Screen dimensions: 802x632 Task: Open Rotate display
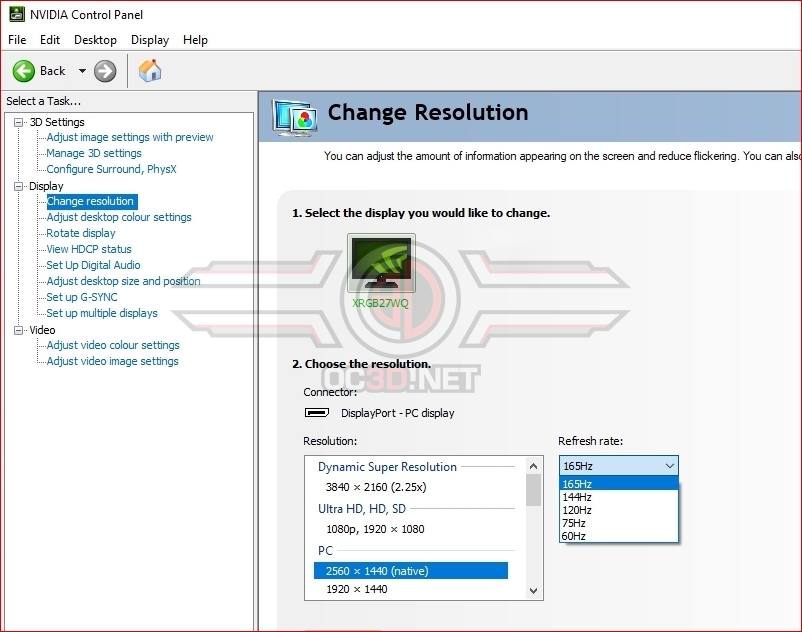(81, 233)
